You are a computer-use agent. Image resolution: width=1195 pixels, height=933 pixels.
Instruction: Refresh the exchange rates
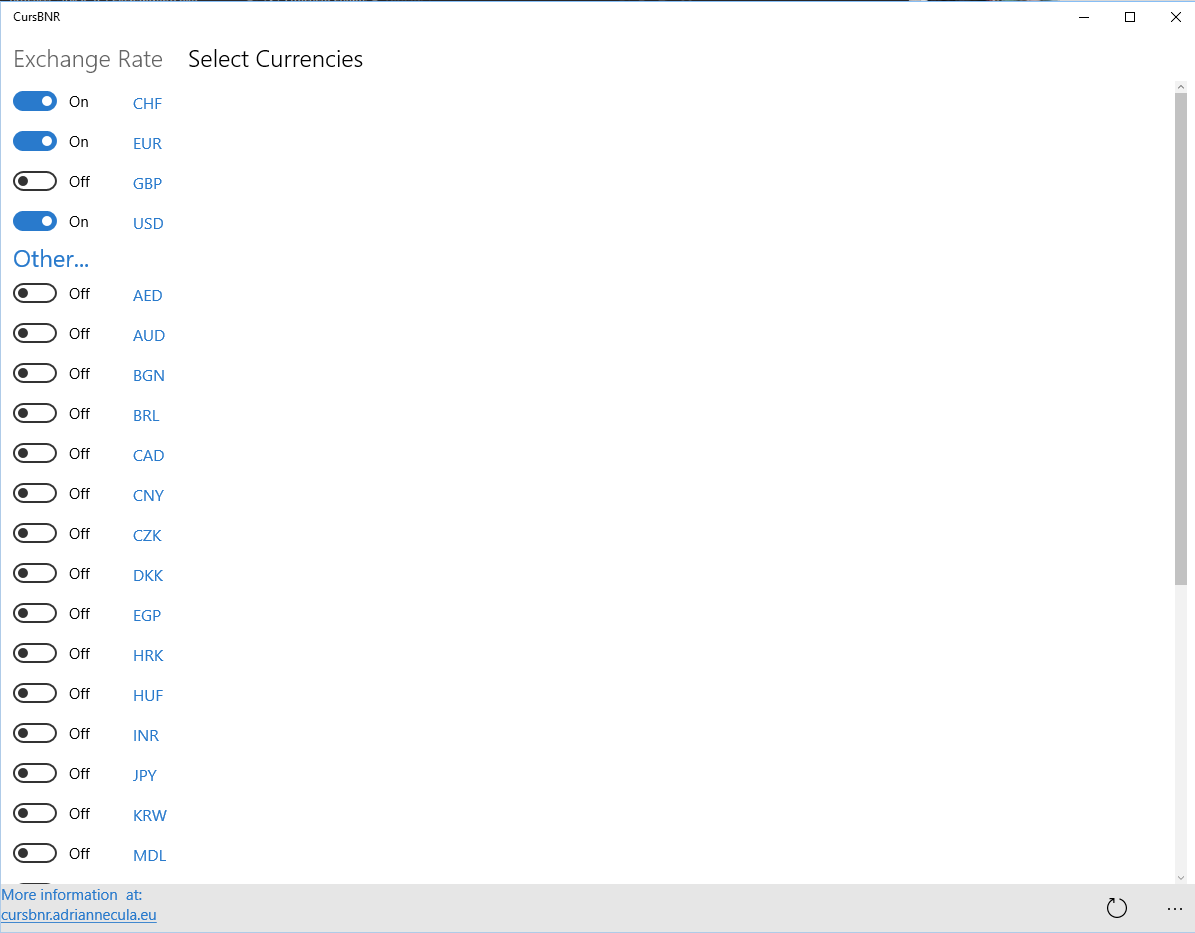(1117, 908)
